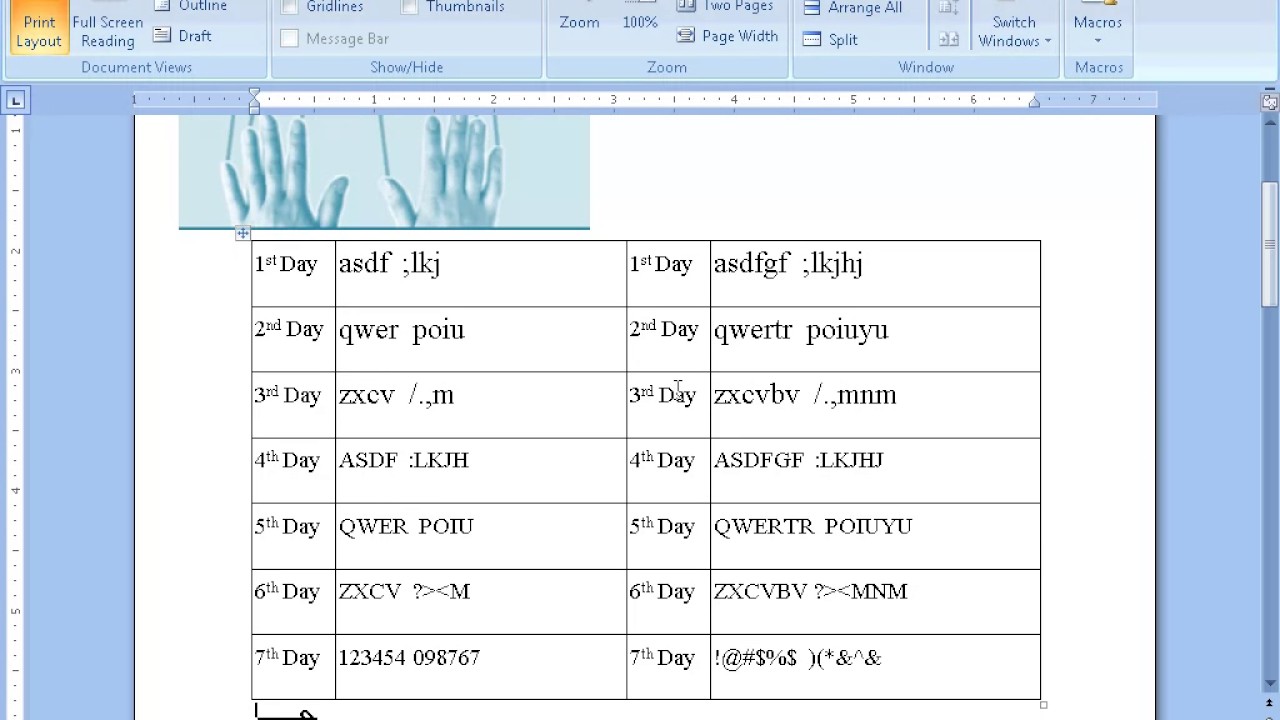This screenshot has height=720, width=1280.
Task: Click "2nd Day" in the third column
Action: click(x=664, y=329)
